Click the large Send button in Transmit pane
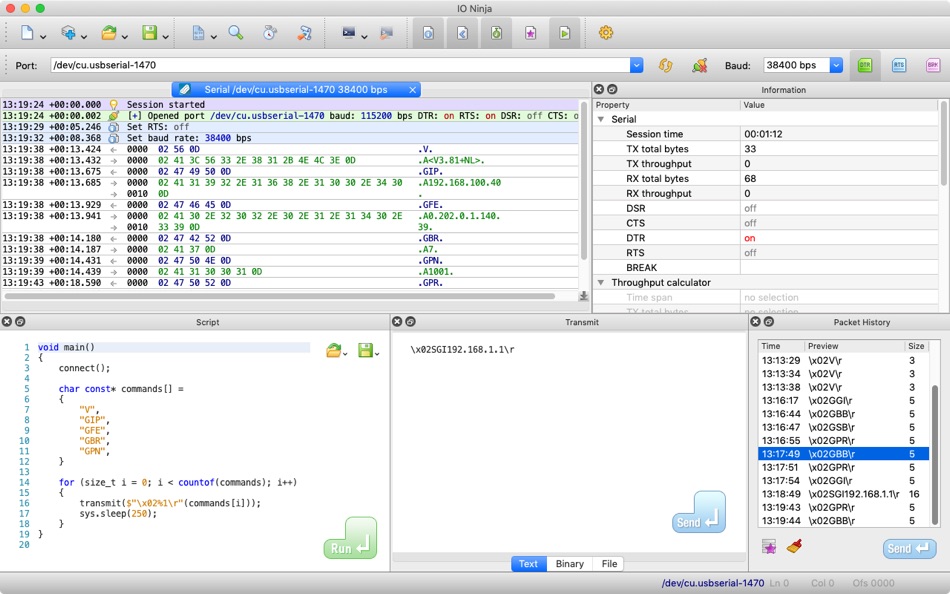This screenshot has height=594, width=950. coord(699,512)
